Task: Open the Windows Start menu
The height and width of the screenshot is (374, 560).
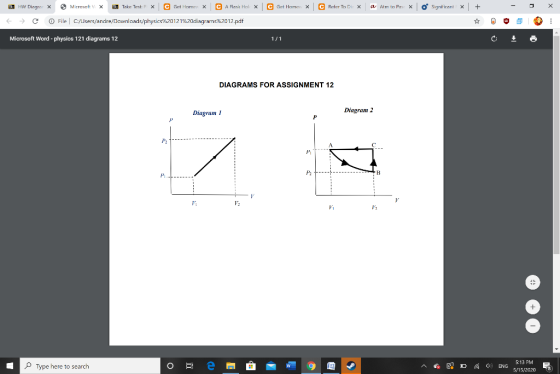Action: click(x=10, y=366)
